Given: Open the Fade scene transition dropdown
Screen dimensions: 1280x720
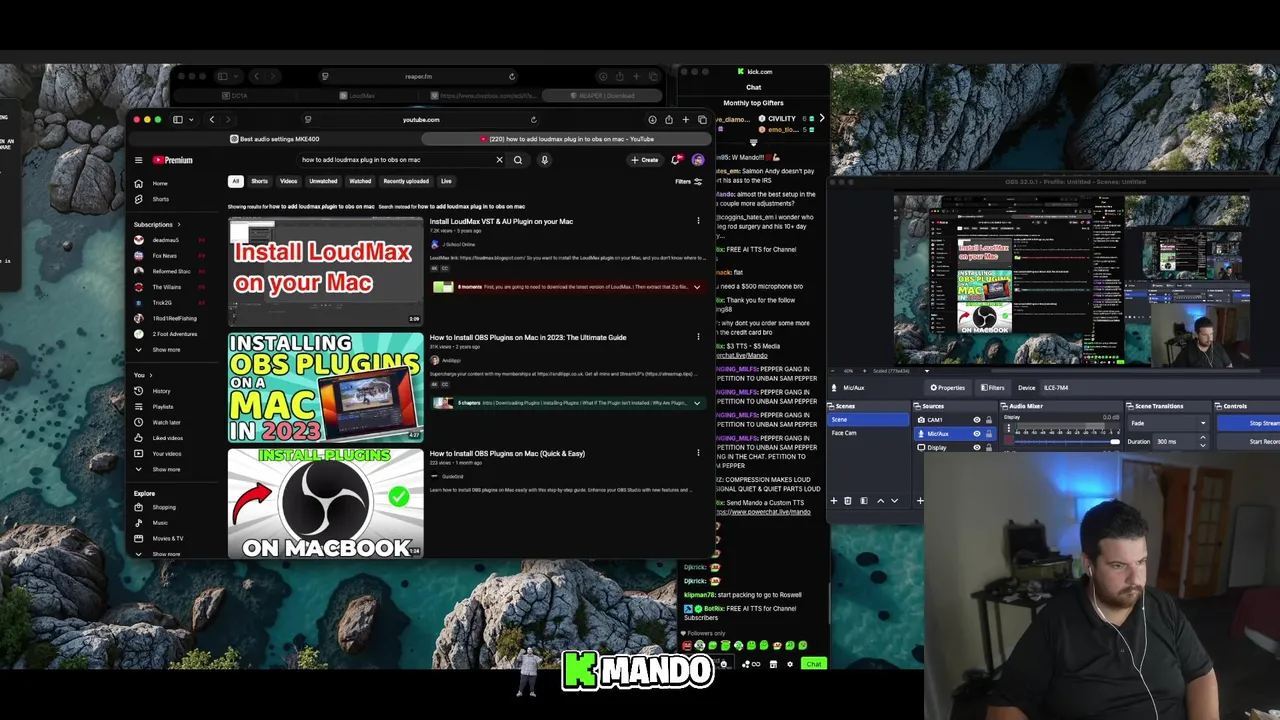Looking at the screenshot, I should (1168, 423).
